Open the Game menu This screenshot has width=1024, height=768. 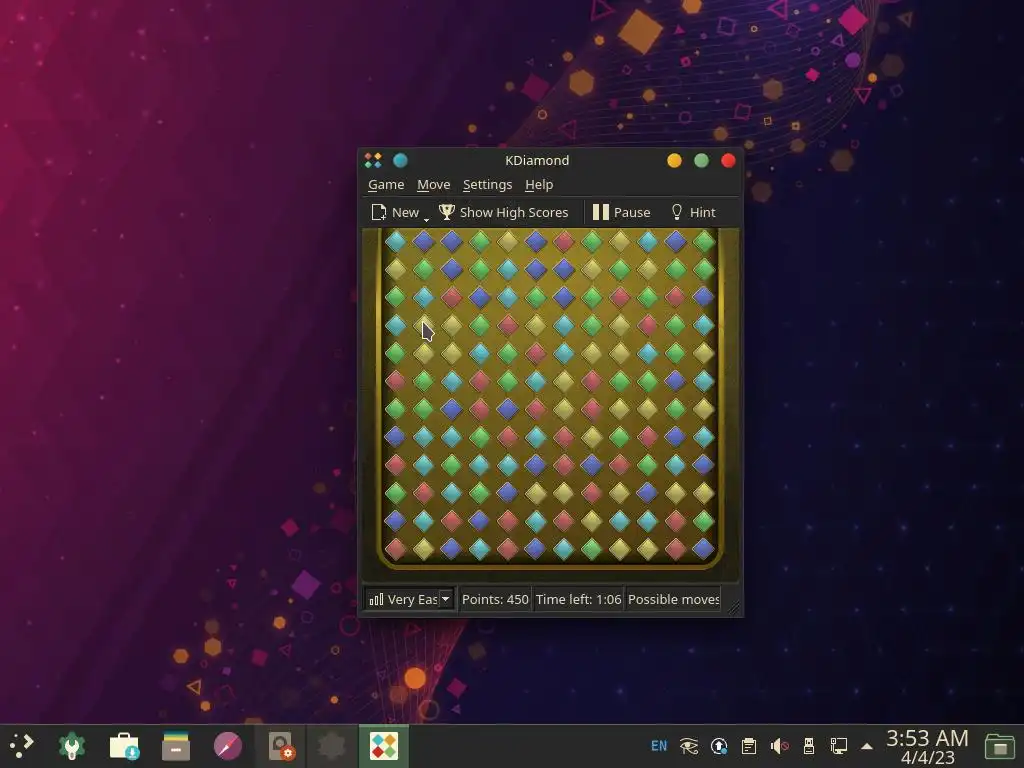(x=386, y=185)
